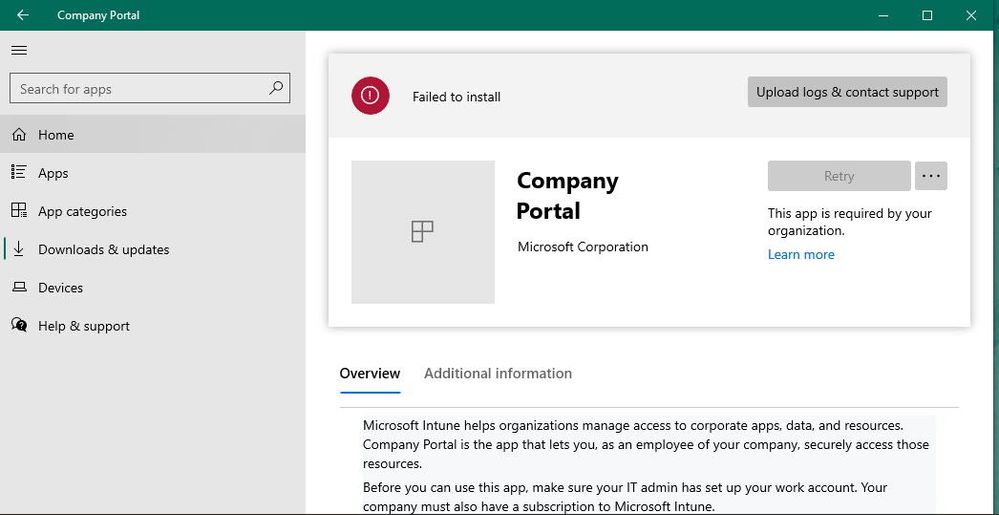
Task: Click the search magnifier icon
Action: (x=276, y=88)
